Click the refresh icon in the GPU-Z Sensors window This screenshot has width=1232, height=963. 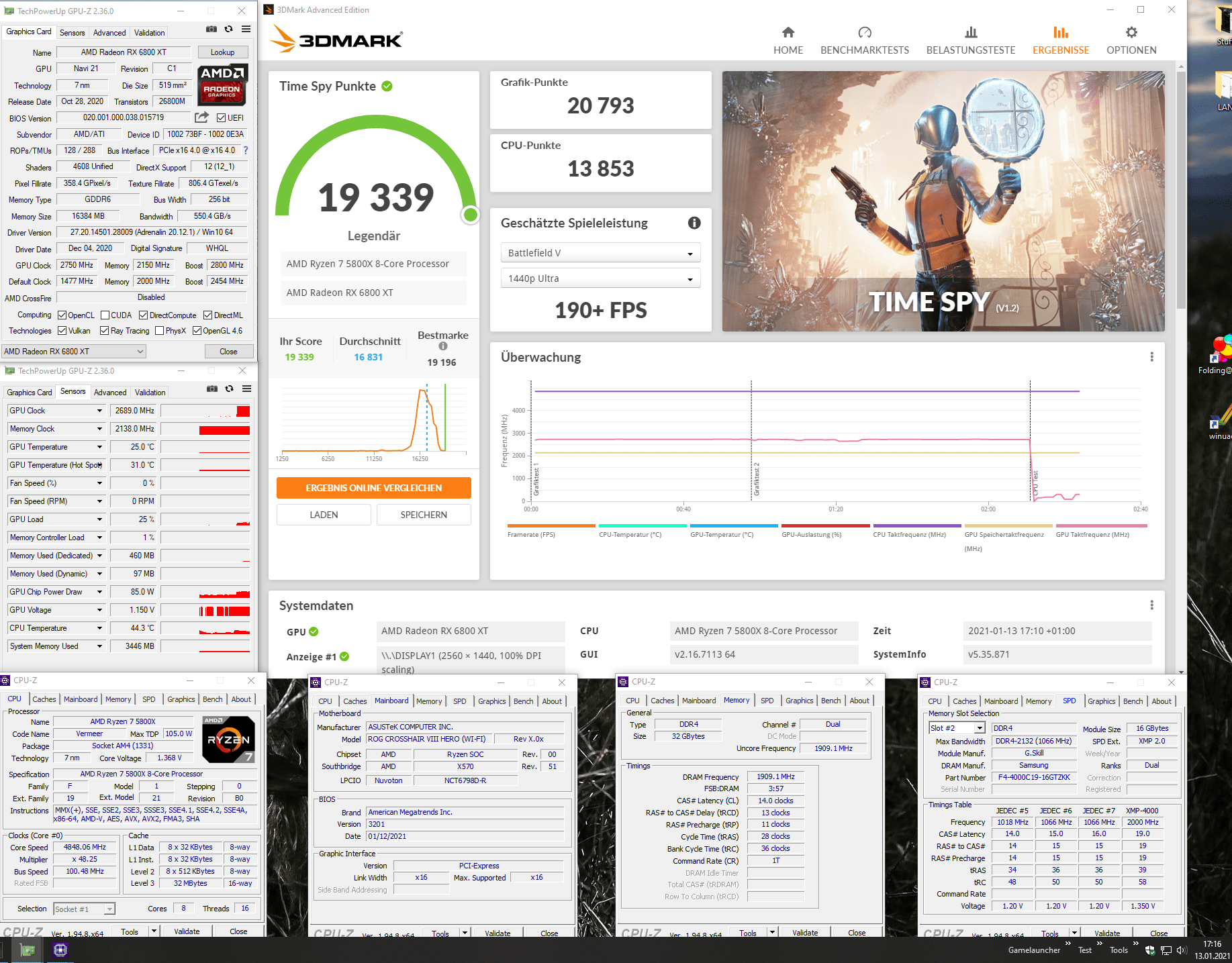click(x=230, y=389)
